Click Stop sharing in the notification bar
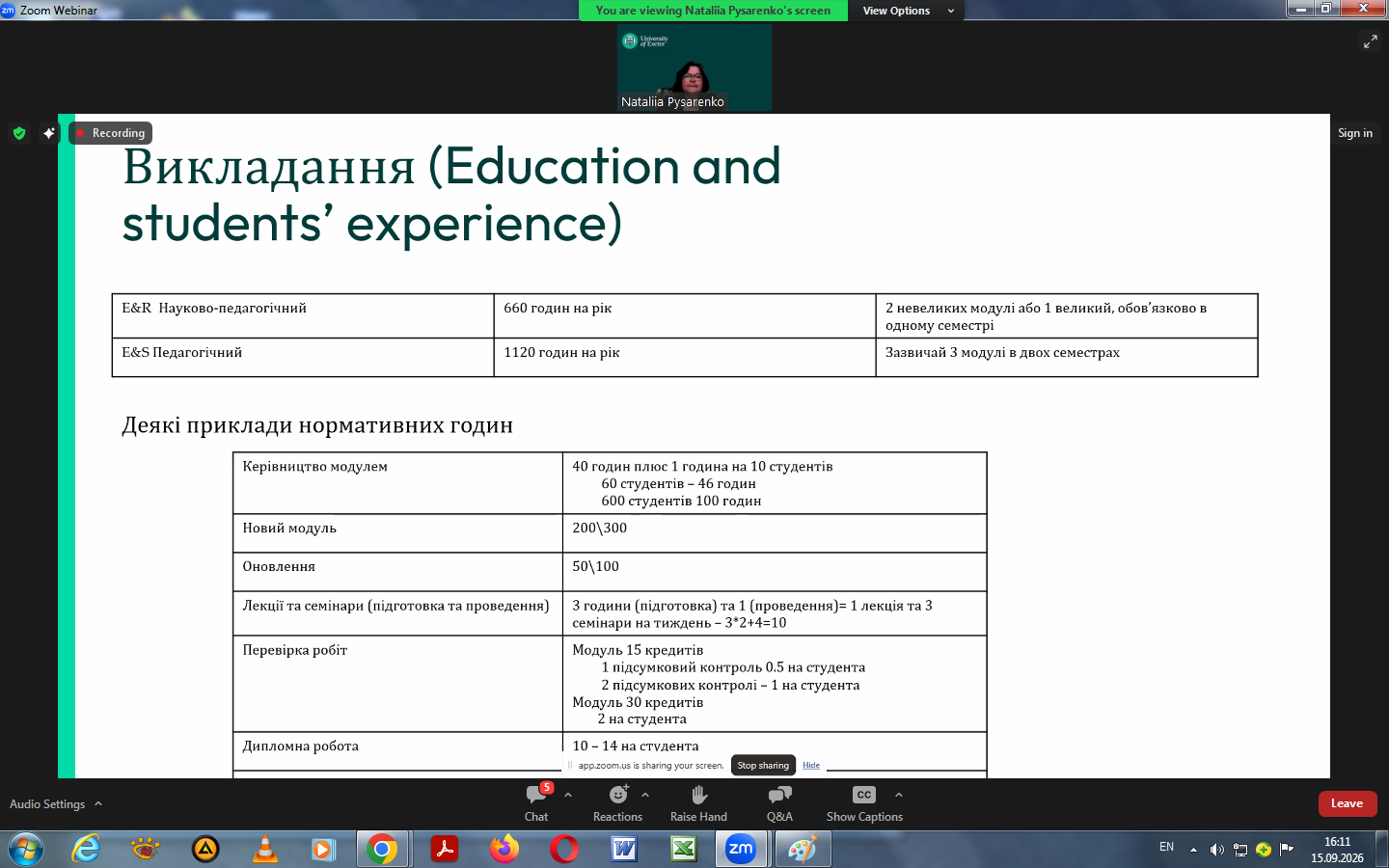1389x868 pixels. [763, 766]
